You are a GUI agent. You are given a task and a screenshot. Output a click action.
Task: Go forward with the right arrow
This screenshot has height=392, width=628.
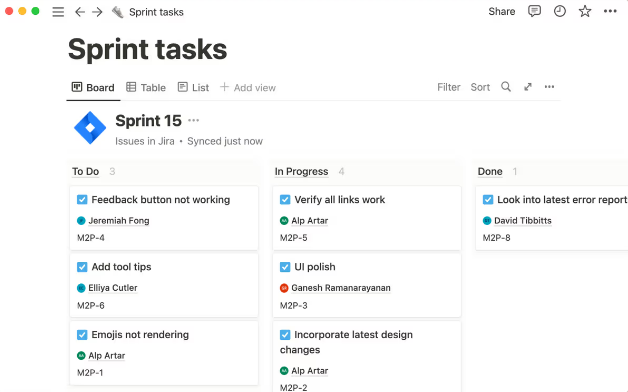click(x=97, y=12)
